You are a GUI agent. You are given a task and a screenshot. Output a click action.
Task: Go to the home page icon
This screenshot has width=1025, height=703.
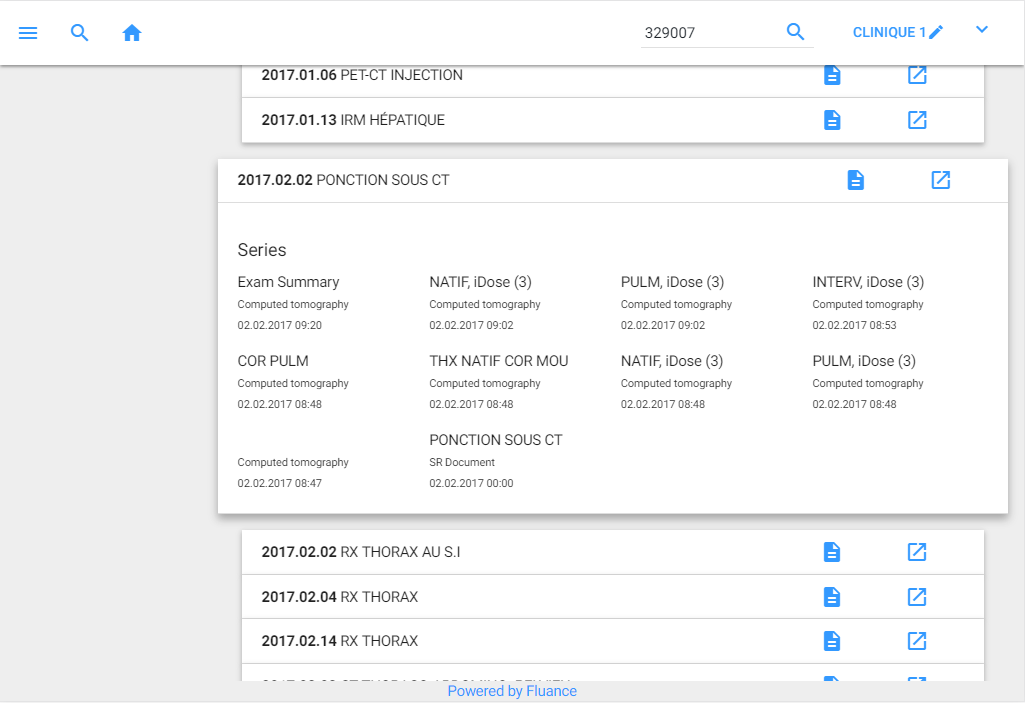(x=132, y=33)
